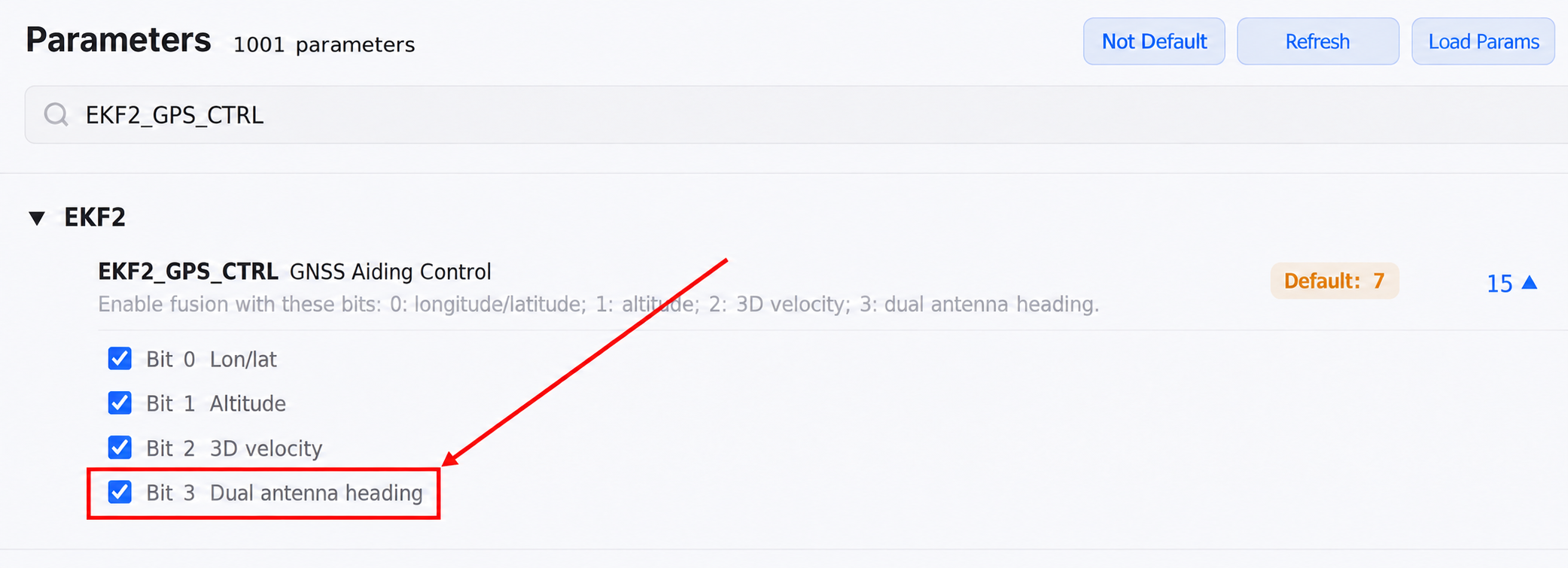Viewport: 1568px width, 568px height.
Task: Disable Bit 3 Dual antenna heading
Action: pyautogui.click(x=120, y=492)
